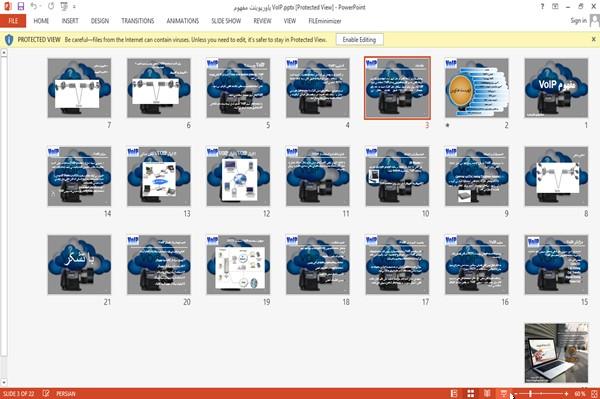Select slide 8 thumbnail

pos(556,176)
